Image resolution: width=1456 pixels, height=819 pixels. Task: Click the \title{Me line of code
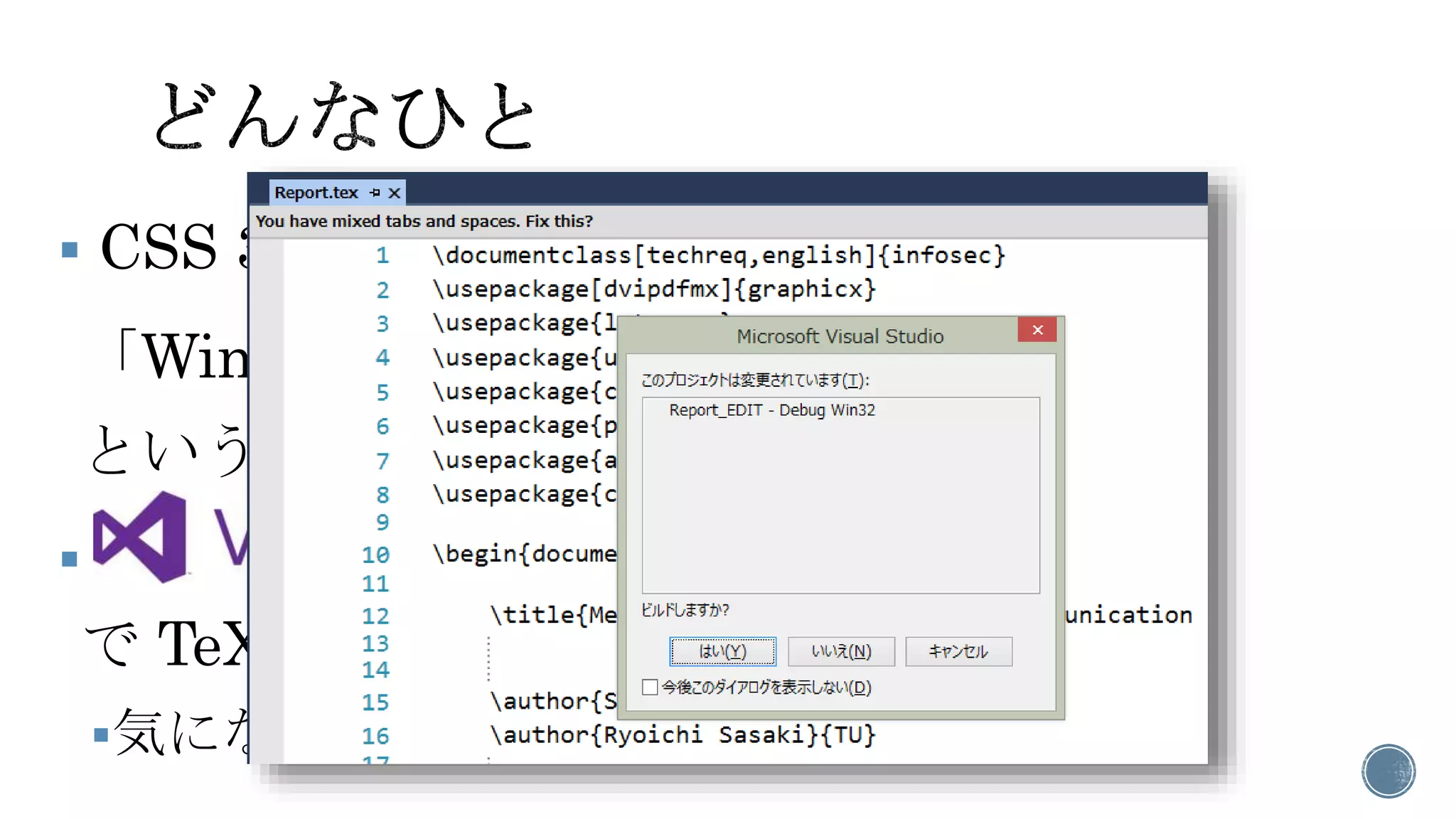tap(553, 615)
